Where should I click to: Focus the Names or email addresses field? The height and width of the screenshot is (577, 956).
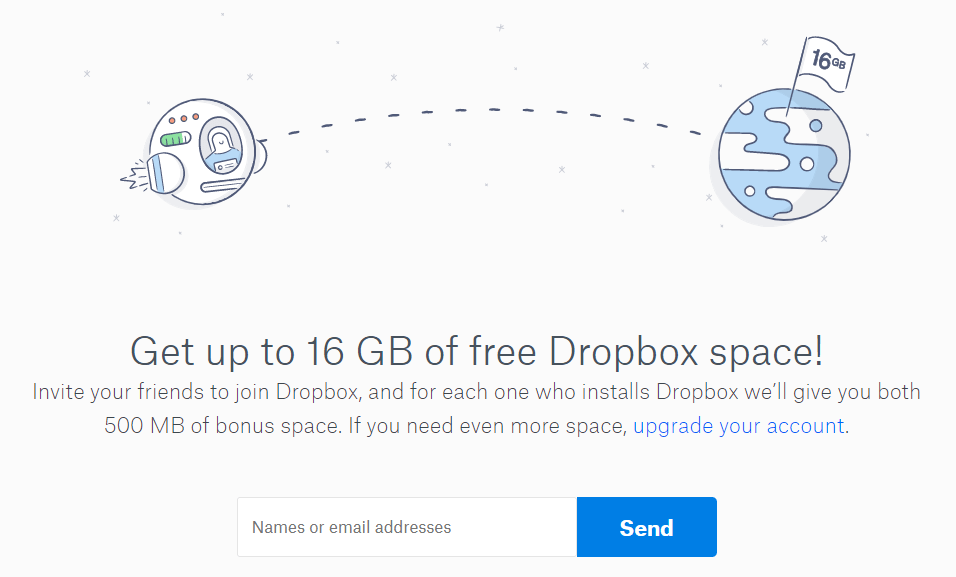(407, 527)
